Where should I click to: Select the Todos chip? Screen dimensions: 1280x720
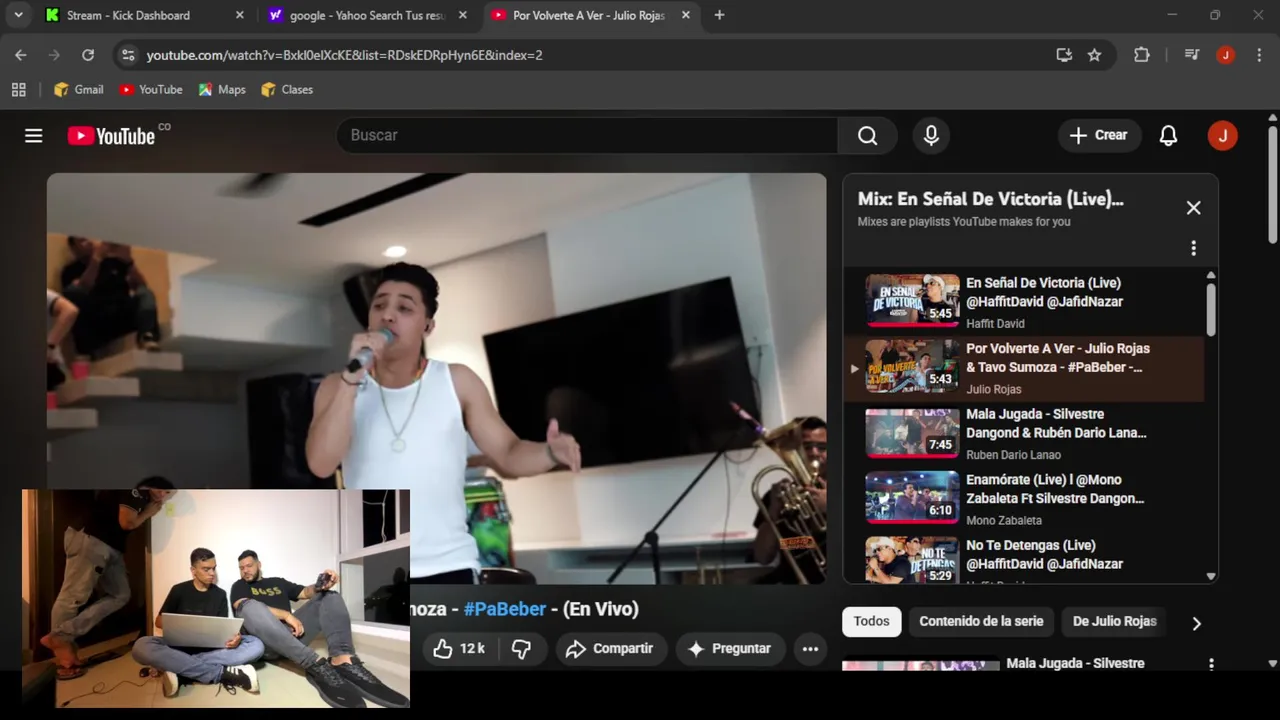click(871, 621)
